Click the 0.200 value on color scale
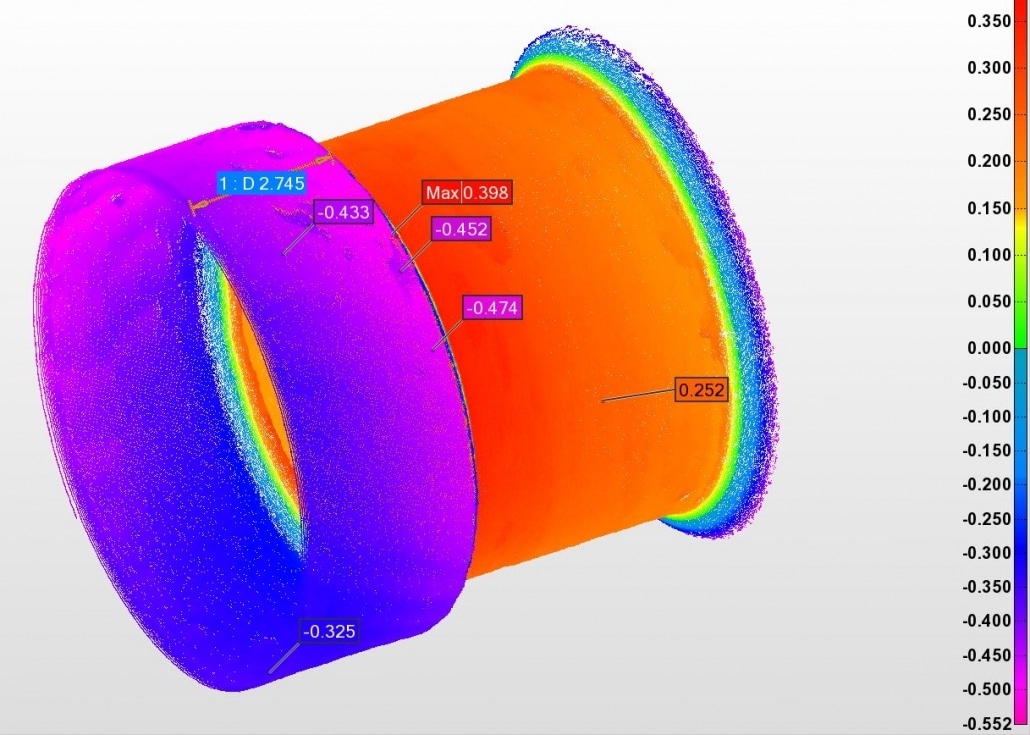 989,161
